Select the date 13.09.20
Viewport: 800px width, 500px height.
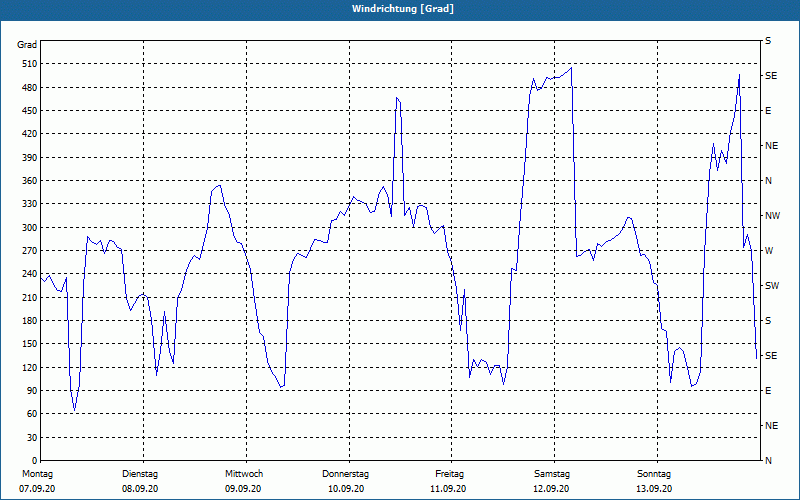coord(654,489)
